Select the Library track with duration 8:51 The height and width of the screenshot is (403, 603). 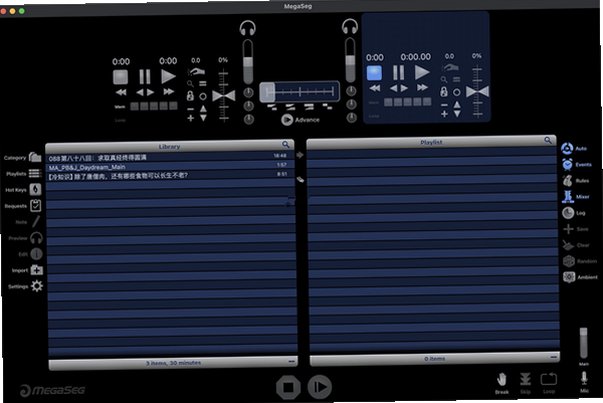click(170, 175)
